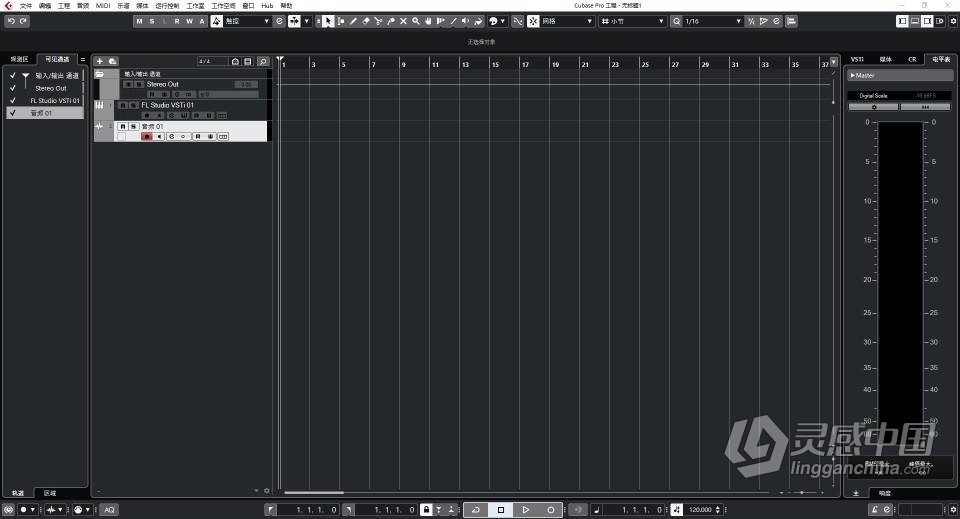
Task: Select the Zoom magnifier tool
Action: pyautogui.click(x=416, y=21)
